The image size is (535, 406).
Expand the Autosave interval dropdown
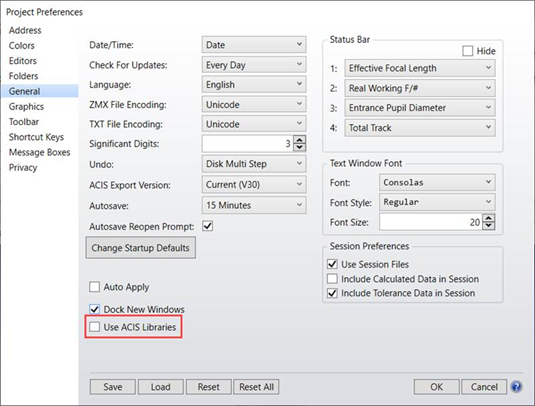point(254,205)
